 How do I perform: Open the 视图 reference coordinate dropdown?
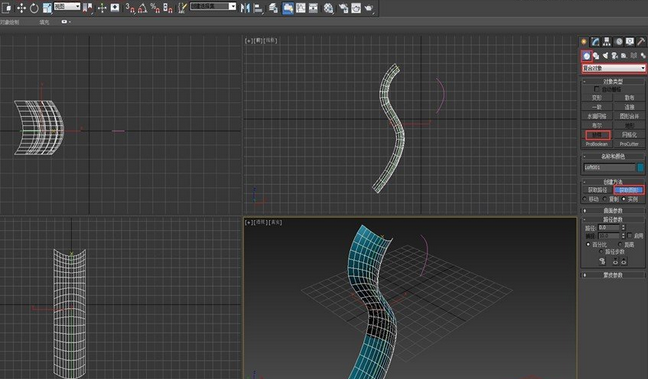[x=67, y=6]
